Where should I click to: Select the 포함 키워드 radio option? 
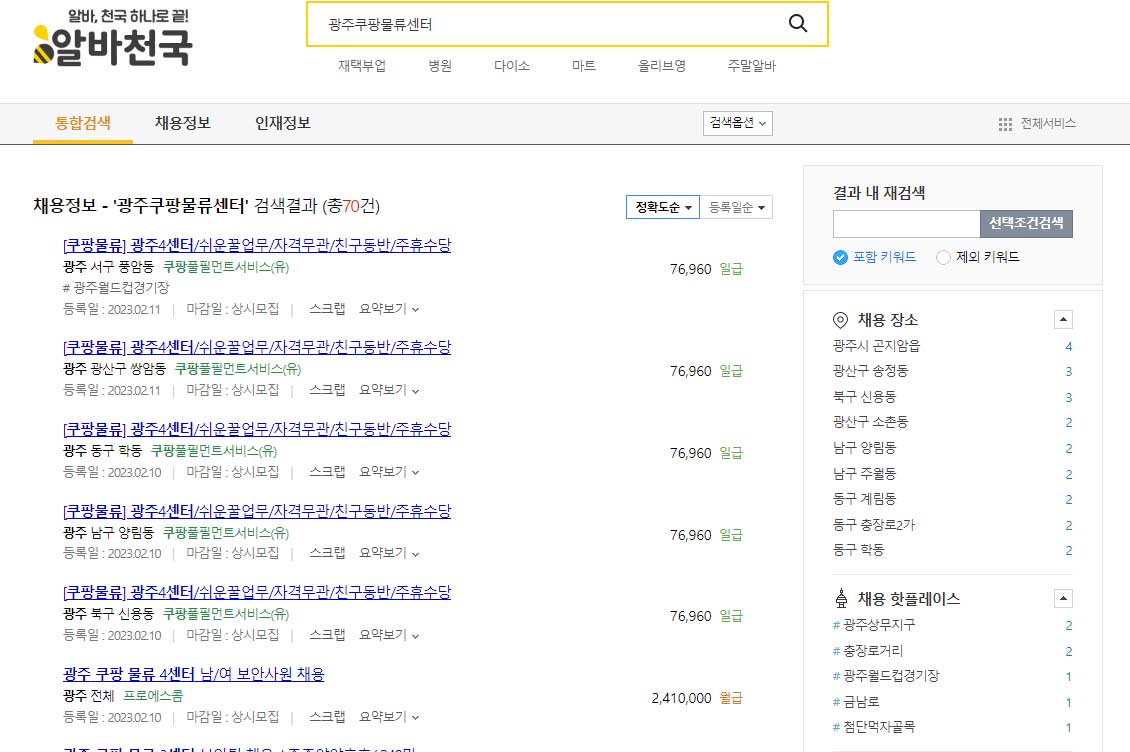(x=840, y=257)
